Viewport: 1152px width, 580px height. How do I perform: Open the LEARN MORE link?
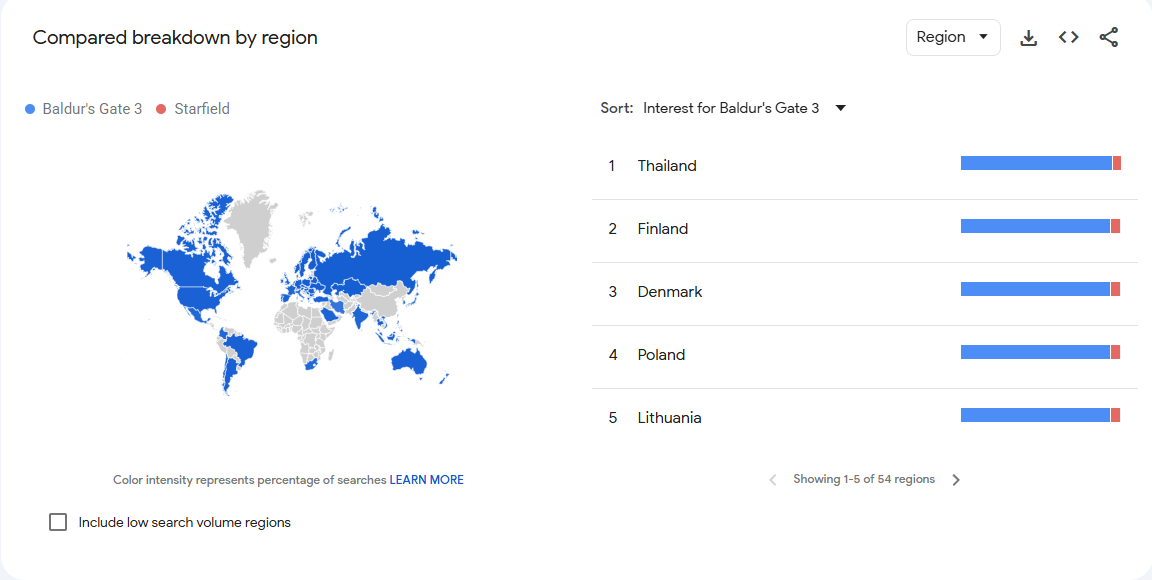(x=426, y=480)
